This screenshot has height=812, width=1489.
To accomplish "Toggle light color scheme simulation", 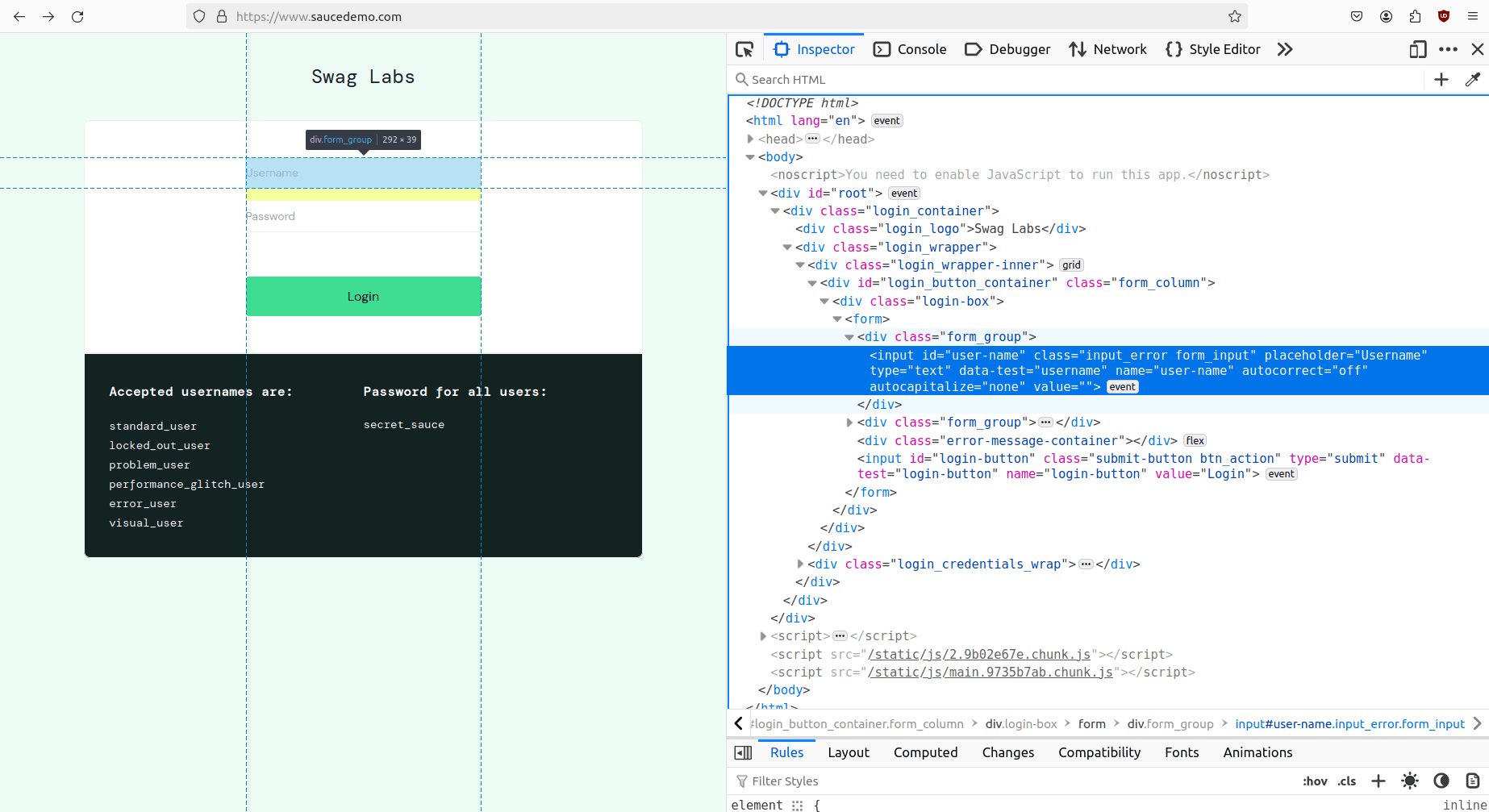I will [1410, 781].
